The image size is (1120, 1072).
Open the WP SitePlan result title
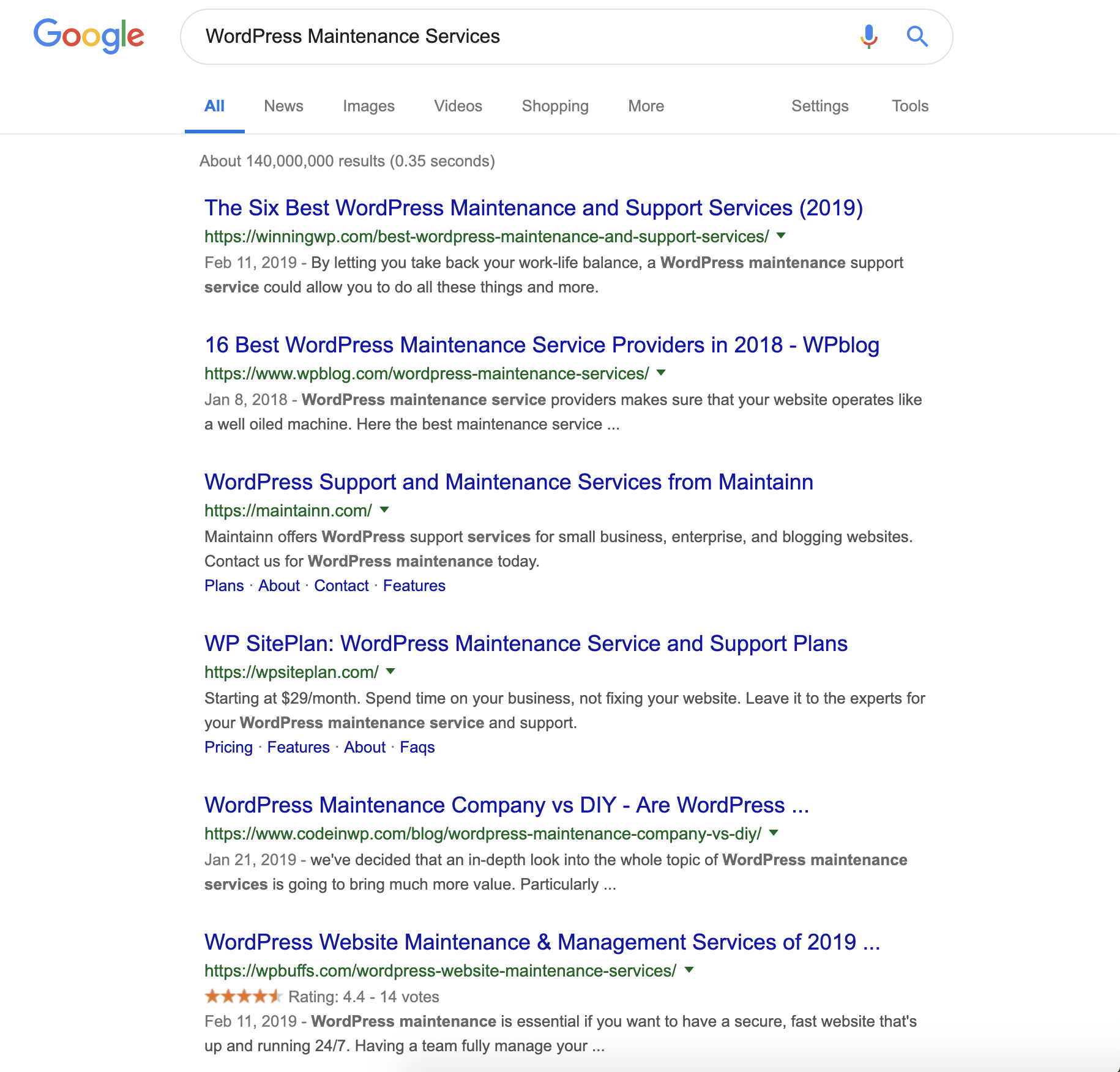point(526,644)
